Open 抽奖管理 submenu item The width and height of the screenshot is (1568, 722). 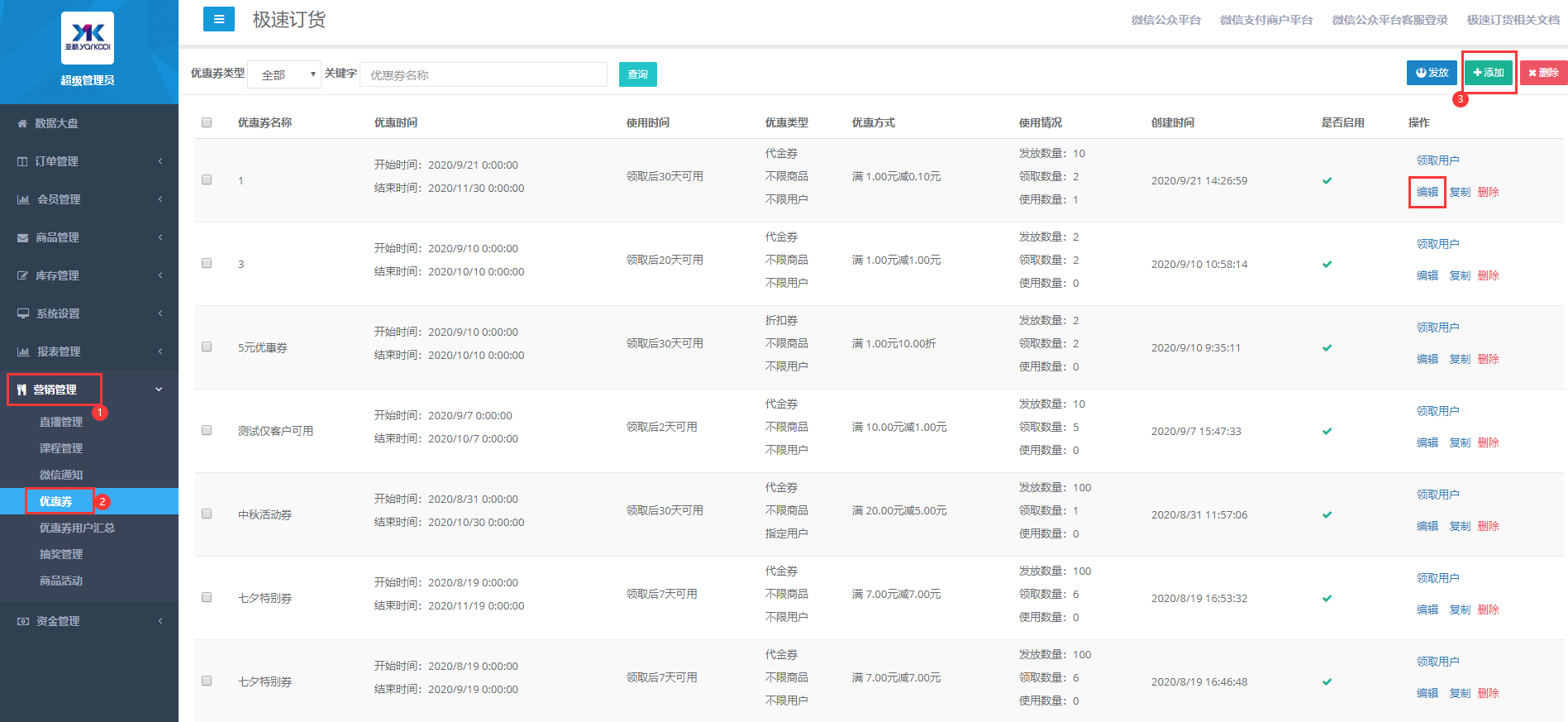click(61, 554)
